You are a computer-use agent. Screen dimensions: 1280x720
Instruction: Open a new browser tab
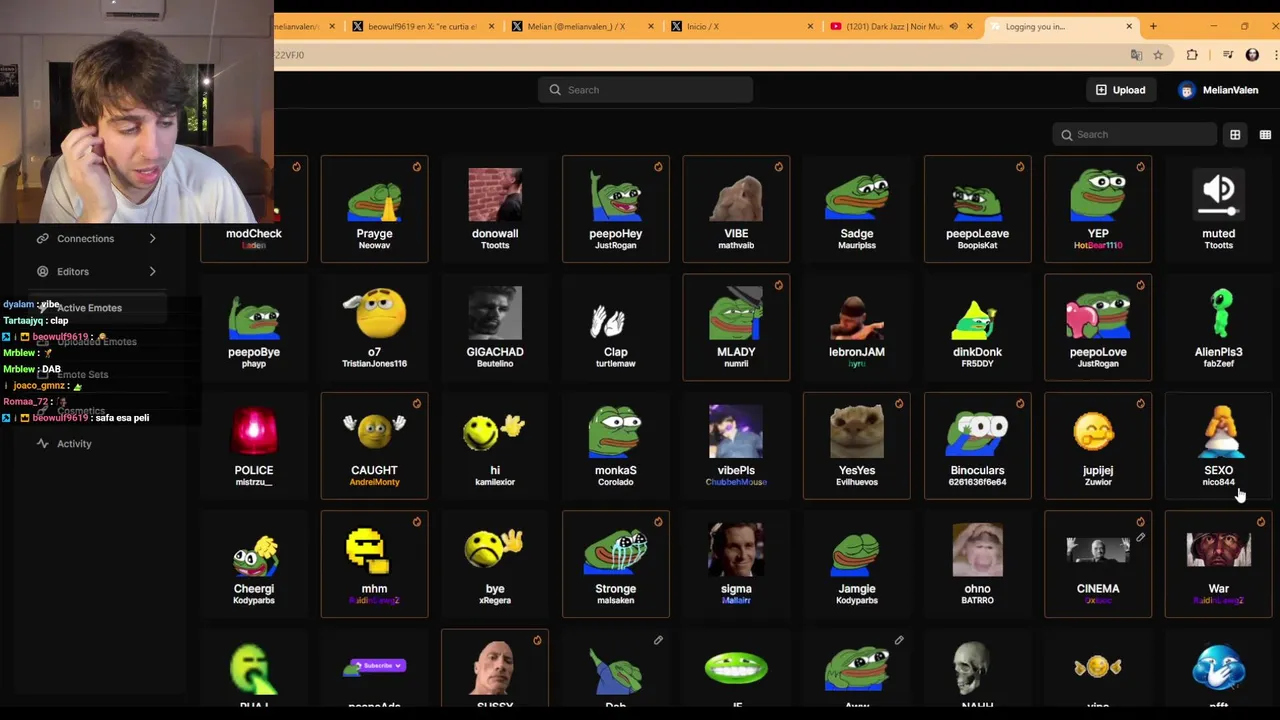click(1153, 26)
